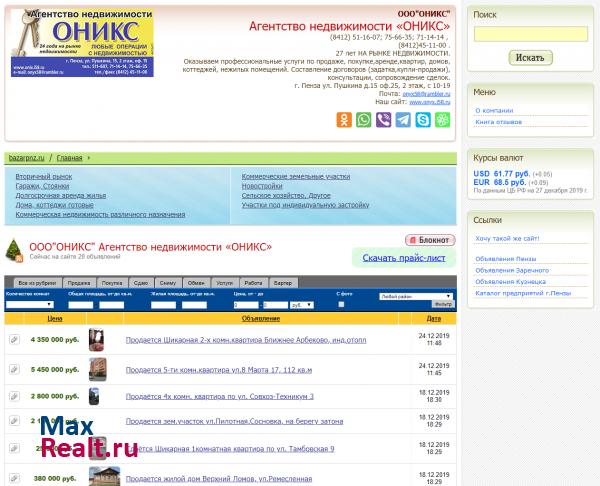Viewport: 600px width, 486px height.
Task: Sort by 'Объявление' column header
Action: point(261,318)
